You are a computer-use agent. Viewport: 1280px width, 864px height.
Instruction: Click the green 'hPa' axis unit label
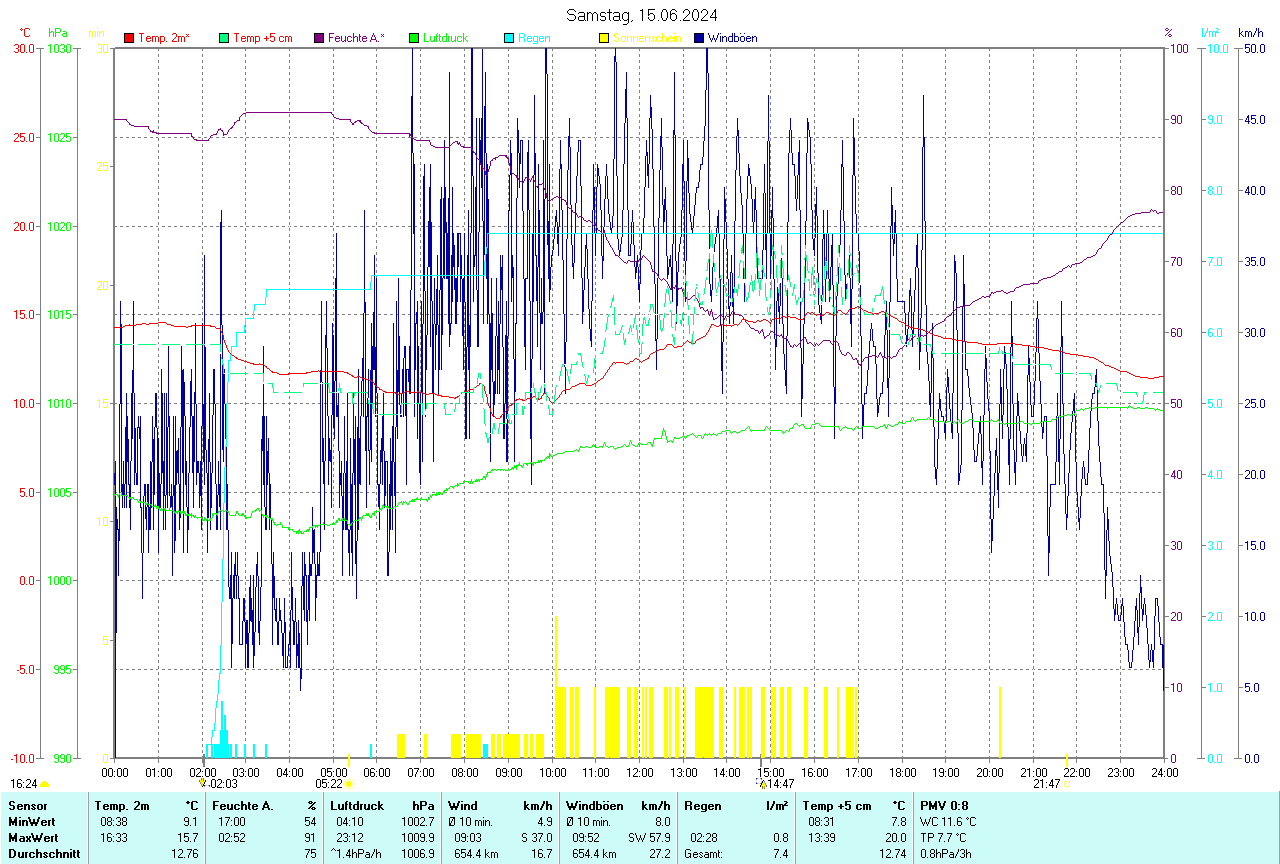point(58,33)
